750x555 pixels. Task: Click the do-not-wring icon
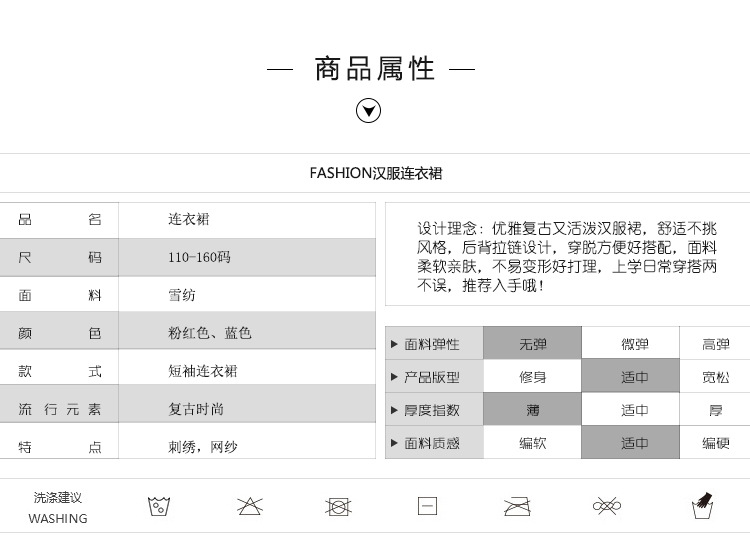pyautogui.click(x=607, y=506)
